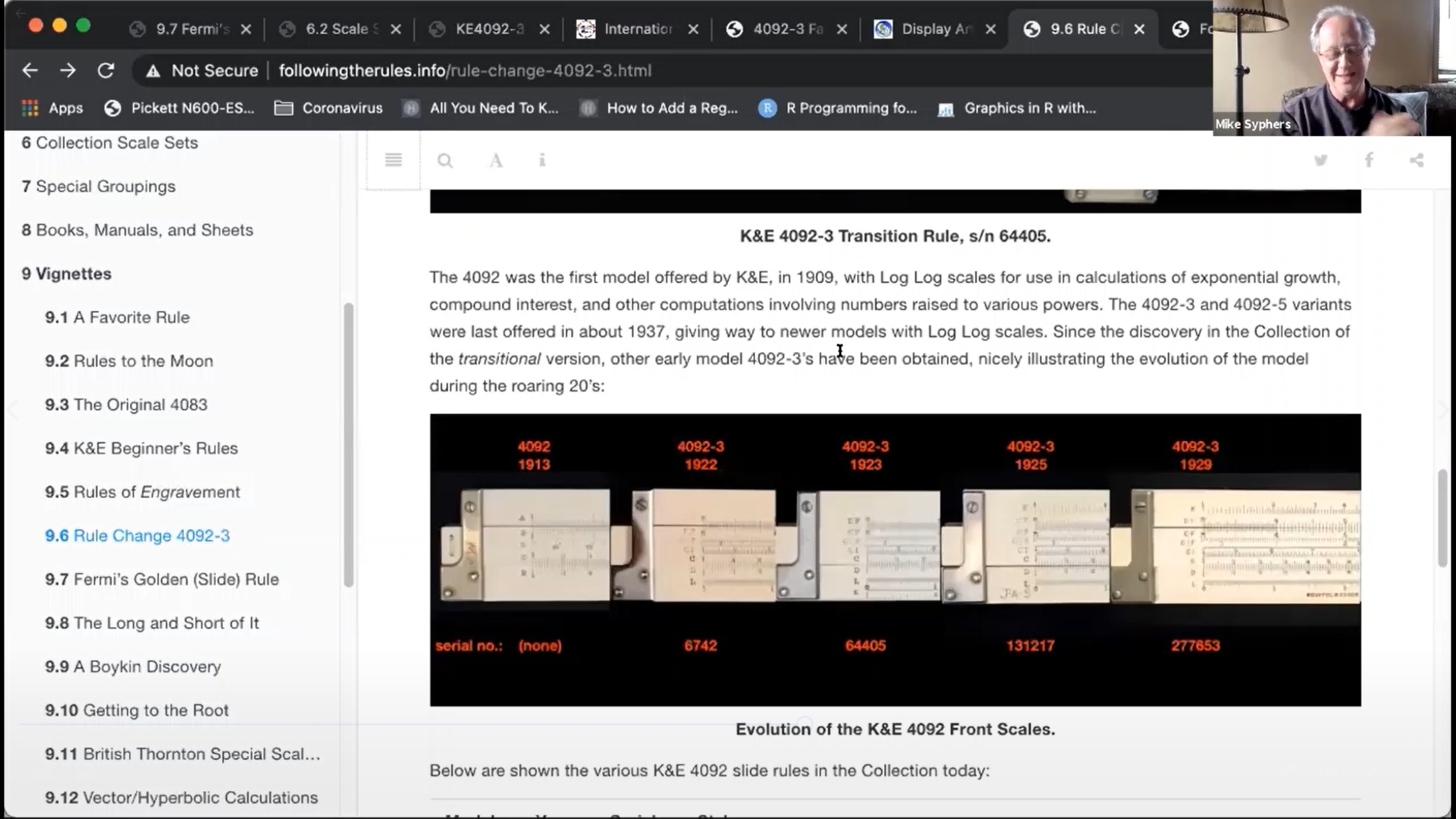
Task: Open the Pickett N600-ES bookmark
Action: click(x=180, y=108)
